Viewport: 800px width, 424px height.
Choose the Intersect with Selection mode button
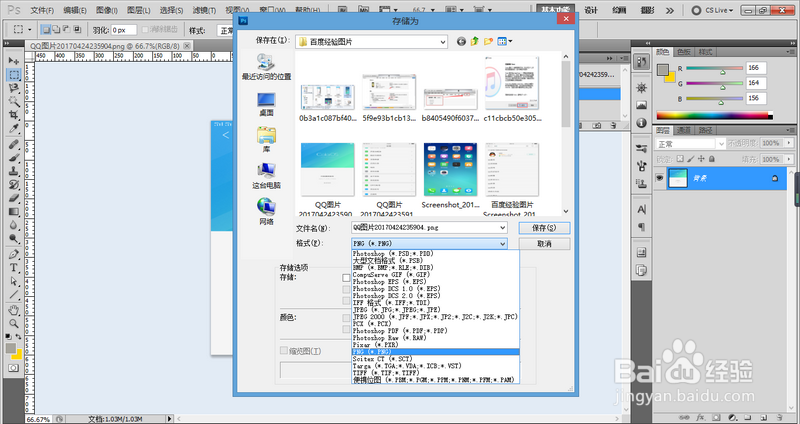click(77, 30)
